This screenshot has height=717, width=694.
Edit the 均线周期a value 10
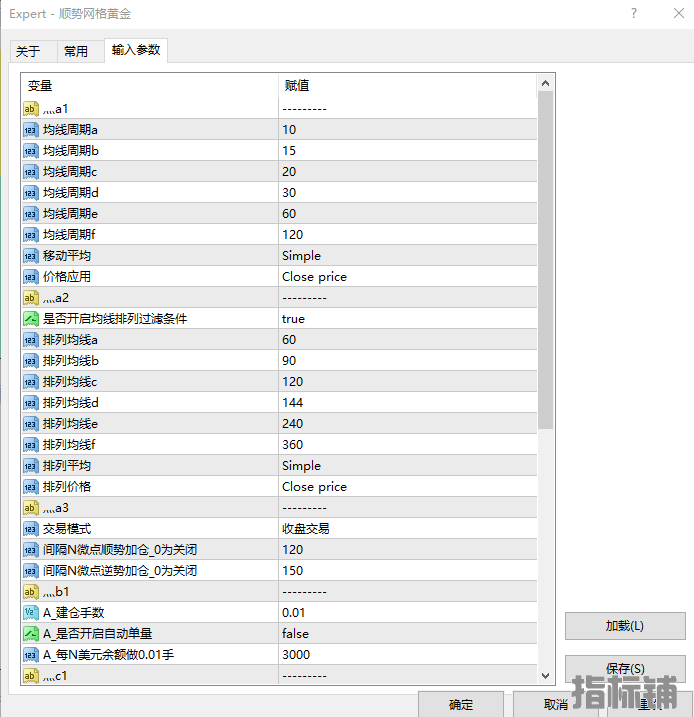click(407, 130)
